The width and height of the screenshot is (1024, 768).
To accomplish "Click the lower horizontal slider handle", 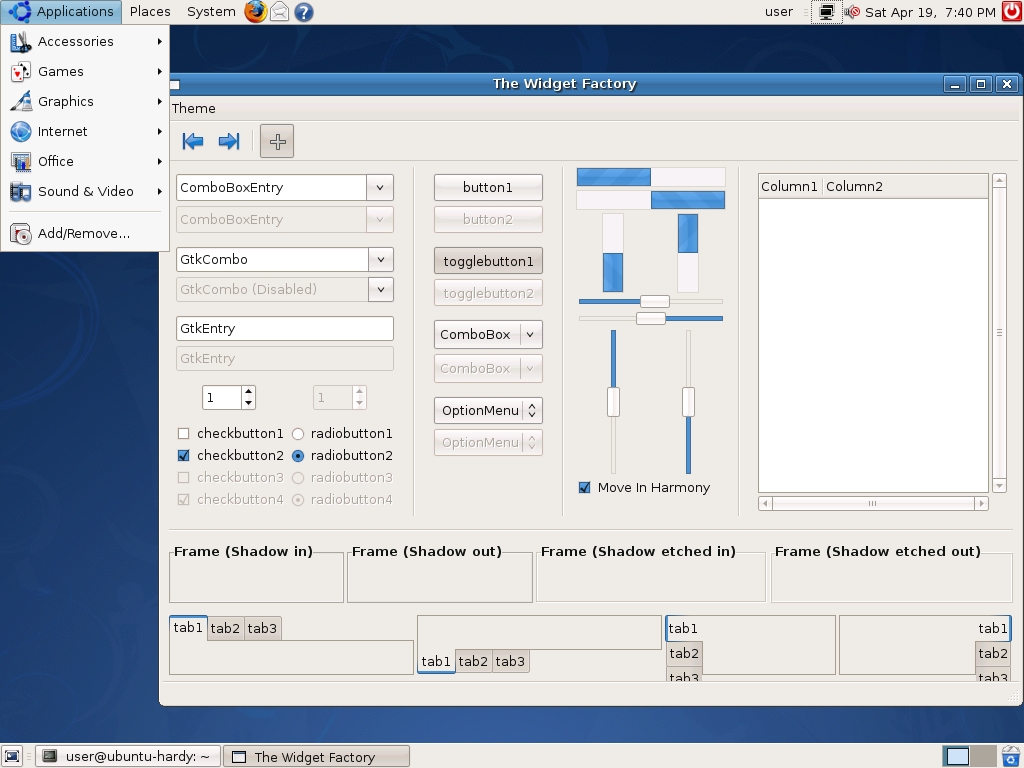I will [650, 319].
